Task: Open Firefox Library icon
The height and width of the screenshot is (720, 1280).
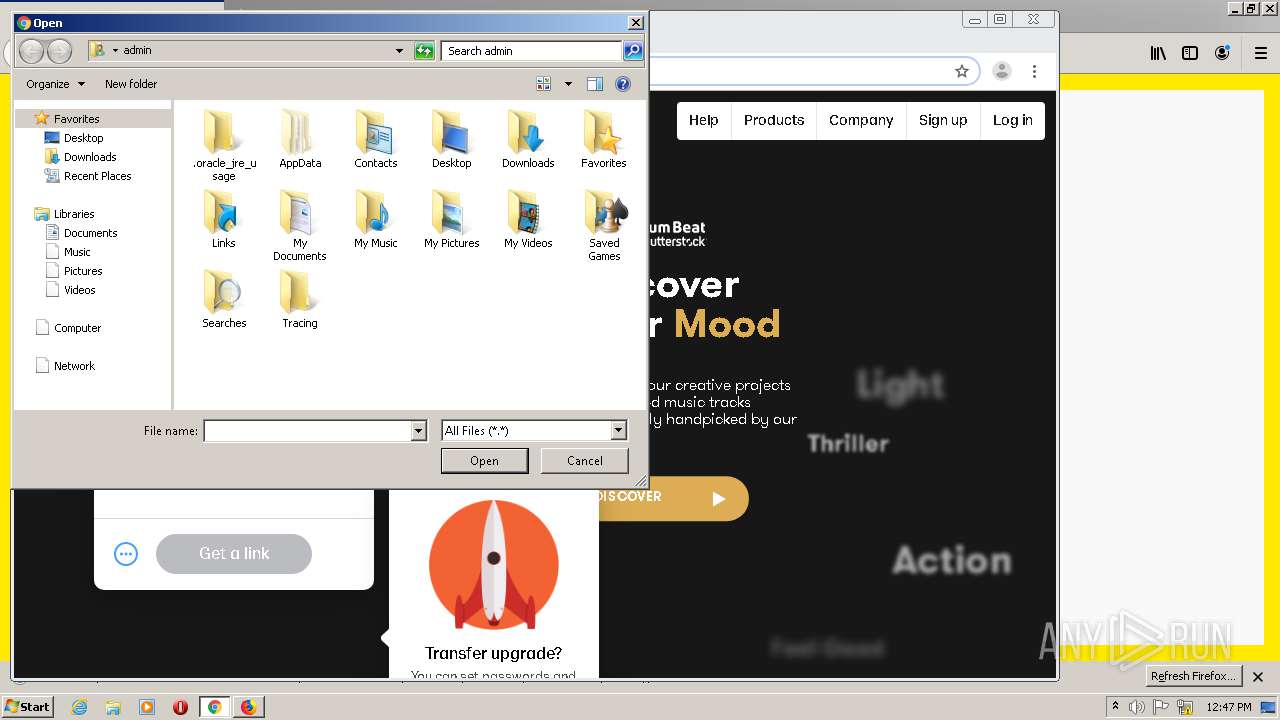Action: [1158, 54]
